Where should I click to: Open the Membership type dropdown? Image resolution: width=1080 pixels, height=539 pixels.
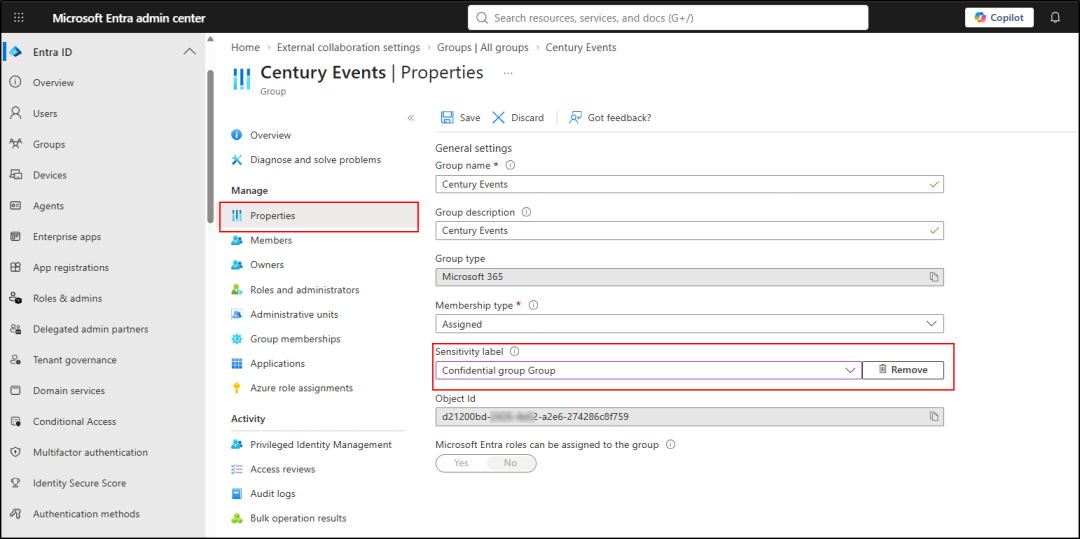coord(689,324)
